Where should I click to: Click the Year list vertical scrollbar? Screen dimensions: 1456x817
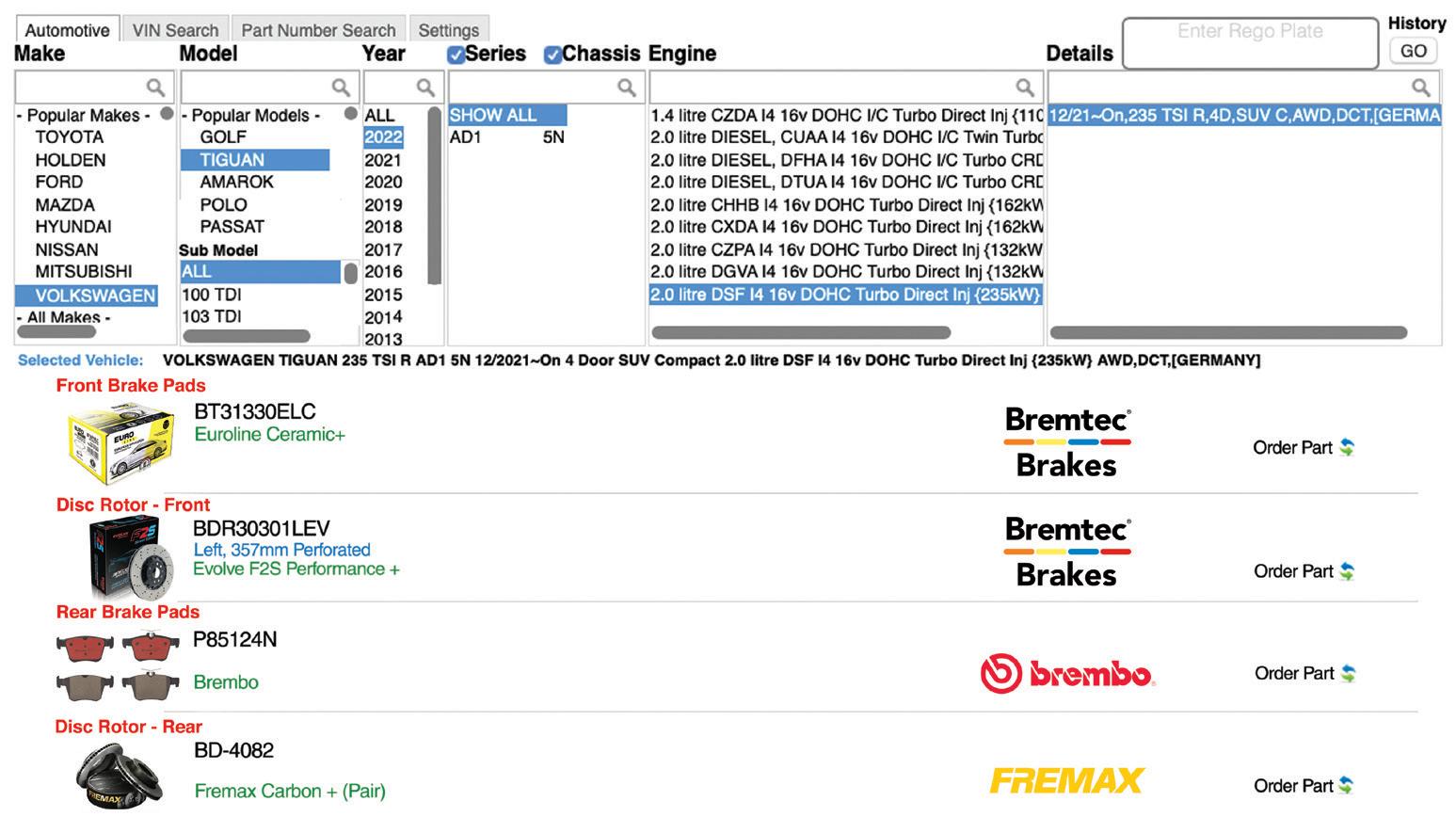434,196
